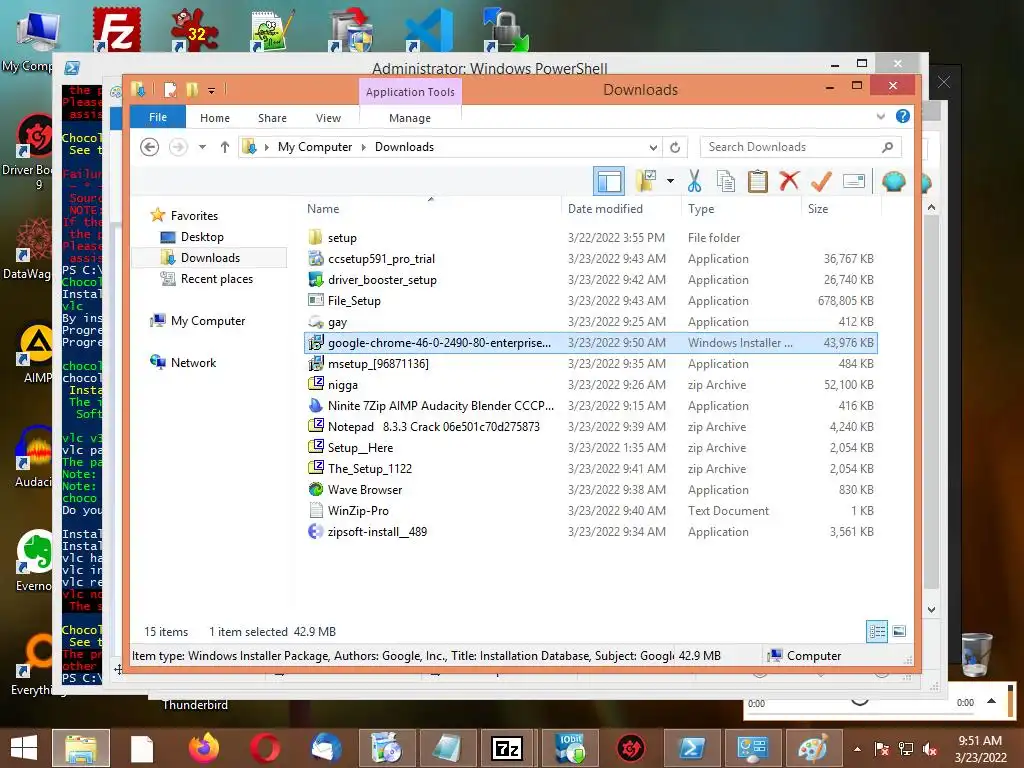Click My Computer in the address breadcrumb
The height and width of the screenshot is (768, 1024).
point(315,147)
